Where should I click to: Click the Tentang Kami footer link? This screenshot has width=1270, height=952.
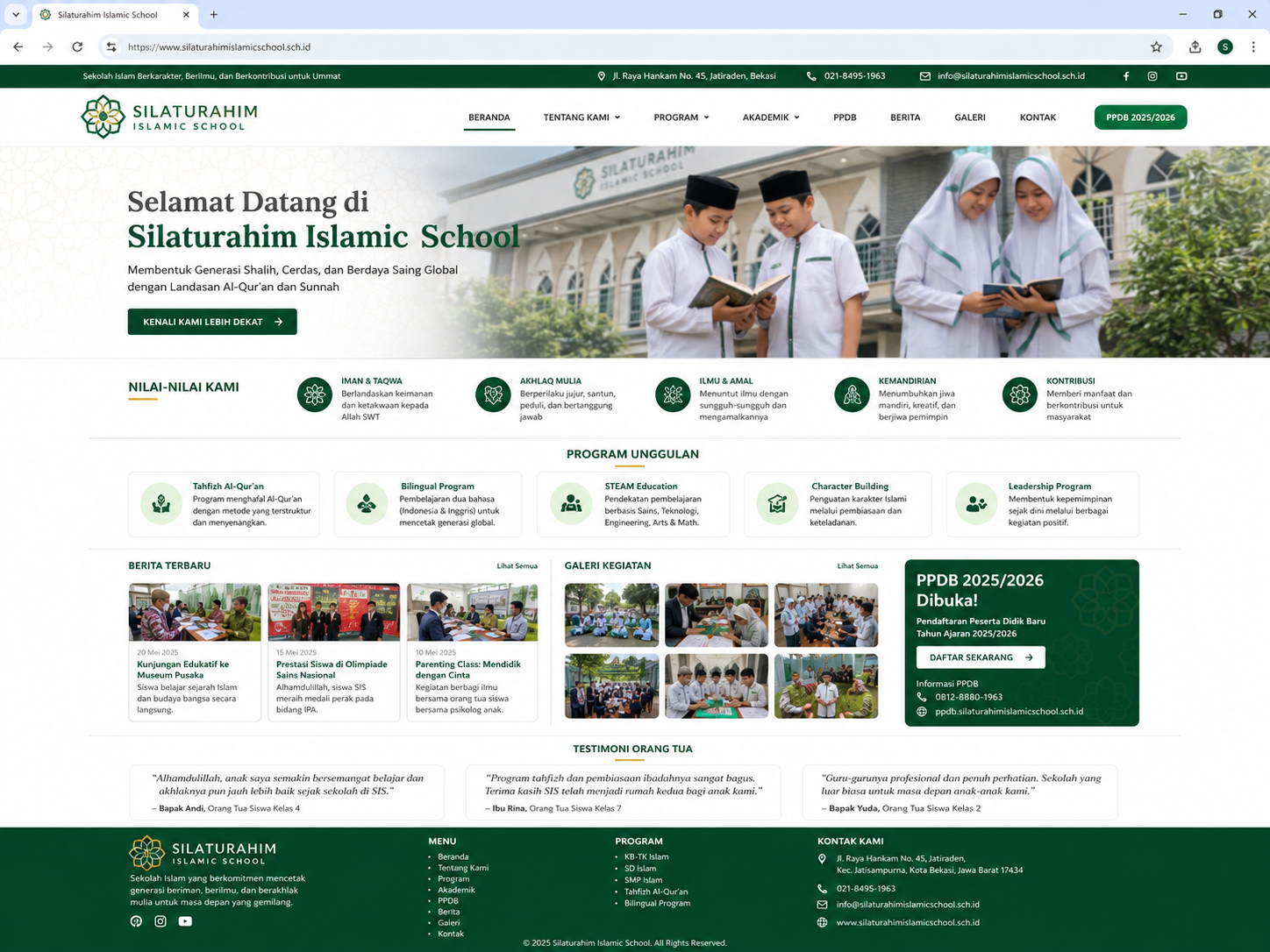click(x=463, y=868)
